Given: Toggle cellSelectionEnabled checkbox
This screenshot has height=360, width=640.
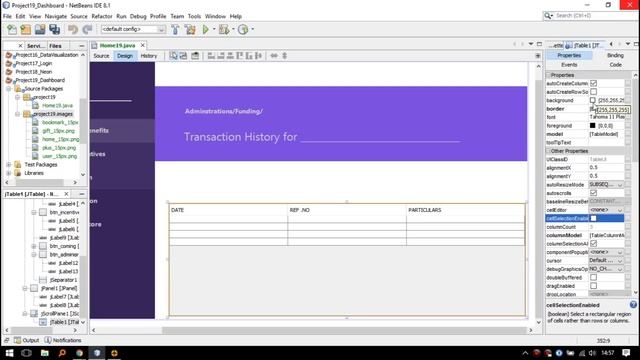Looking at the screenshot, I should 593,218.
